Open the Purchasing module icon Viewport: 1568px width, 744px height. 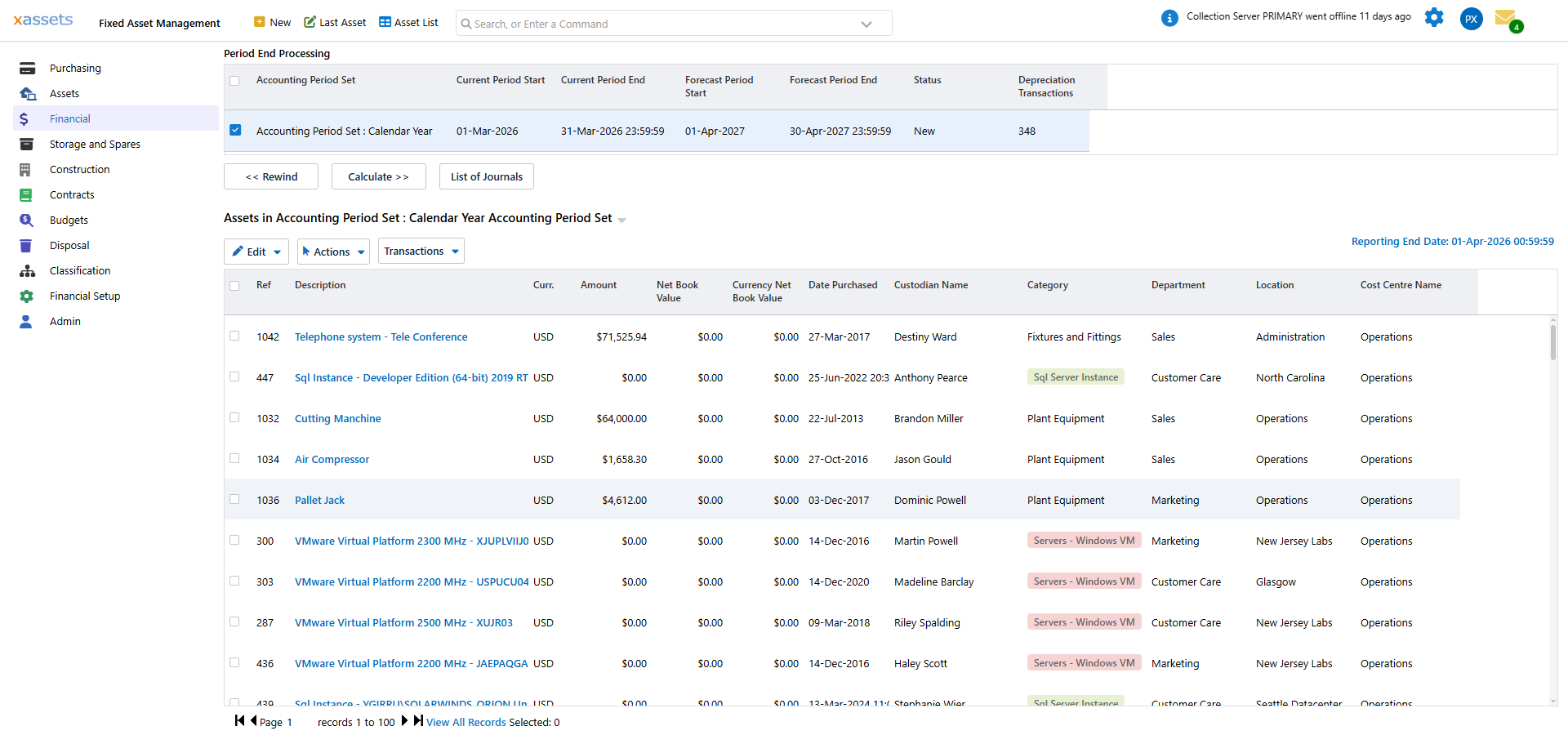(x=27, y=68)
